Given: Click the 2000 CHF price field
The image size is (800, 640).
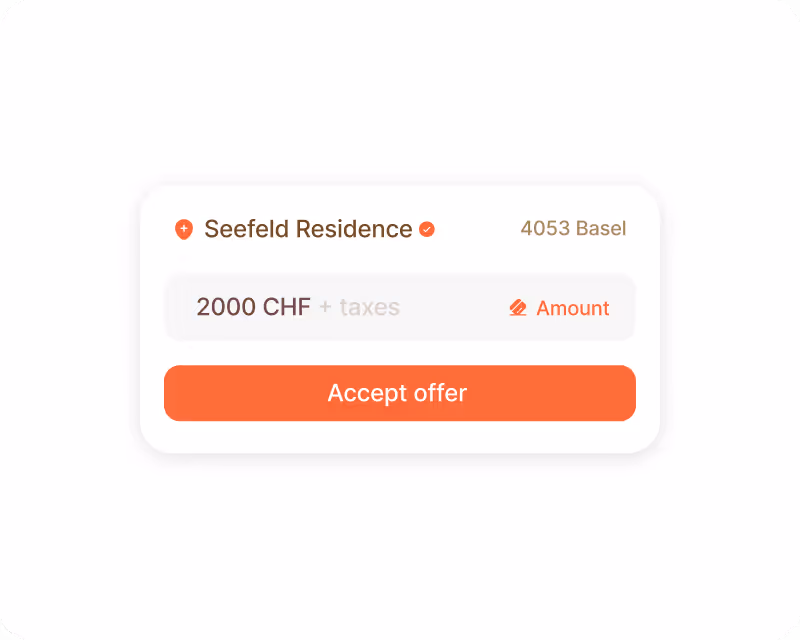Looking at the screenshot, I should click(x=253, y=307).
